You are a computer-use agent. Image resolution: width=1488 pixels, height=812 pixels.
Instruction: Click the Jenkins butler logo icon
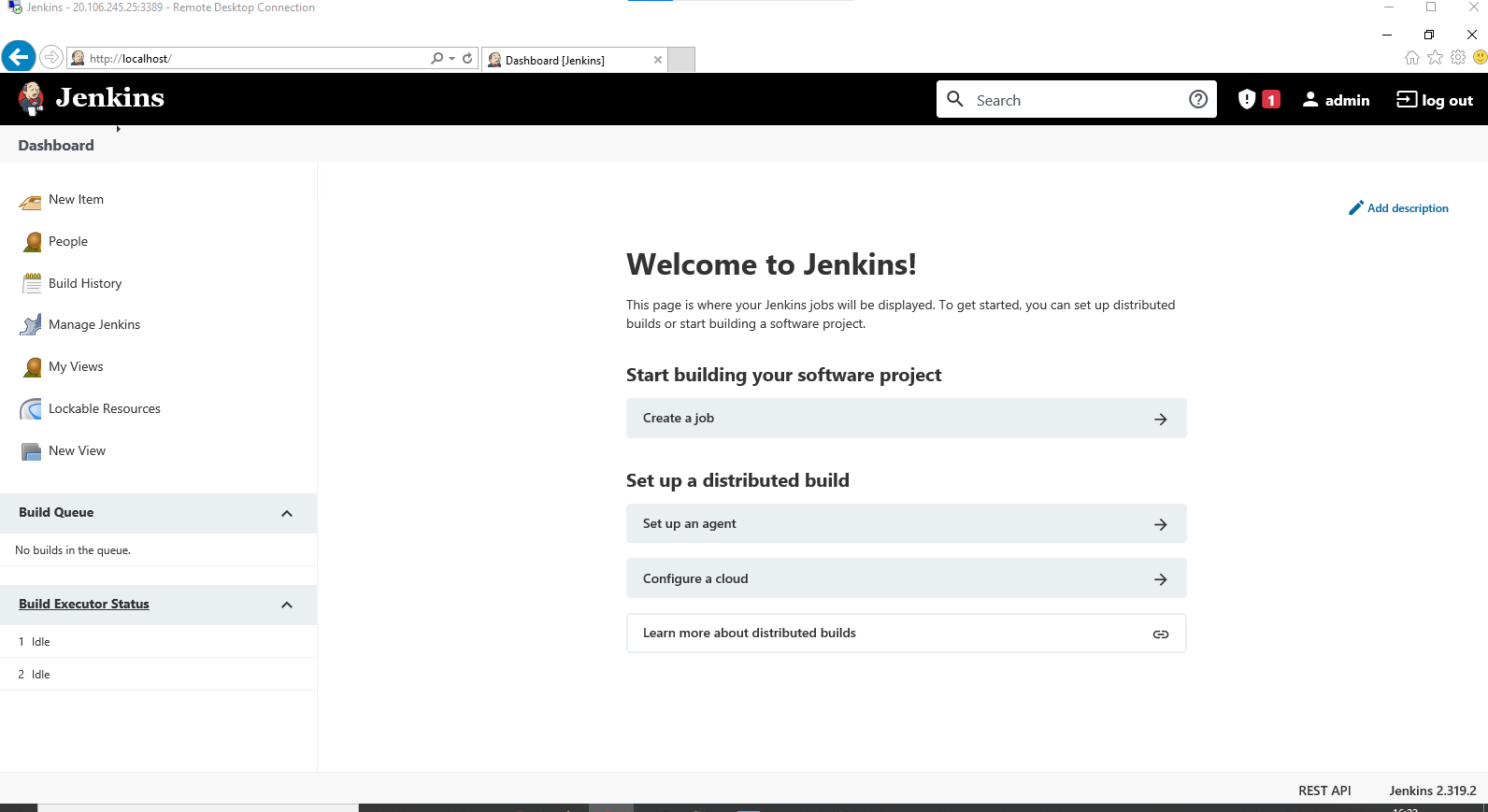[32, 98]
